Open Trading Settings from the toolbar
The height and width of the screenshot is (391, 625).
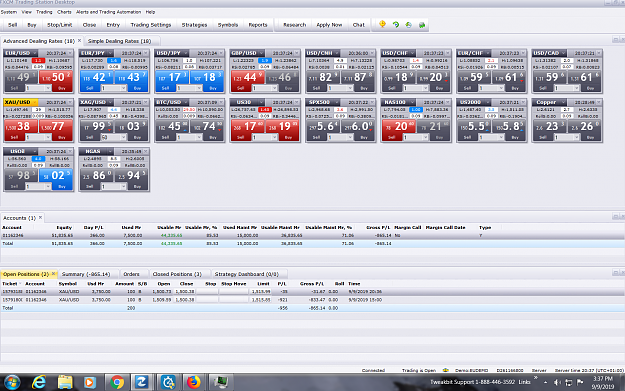(x=151, y=25)
